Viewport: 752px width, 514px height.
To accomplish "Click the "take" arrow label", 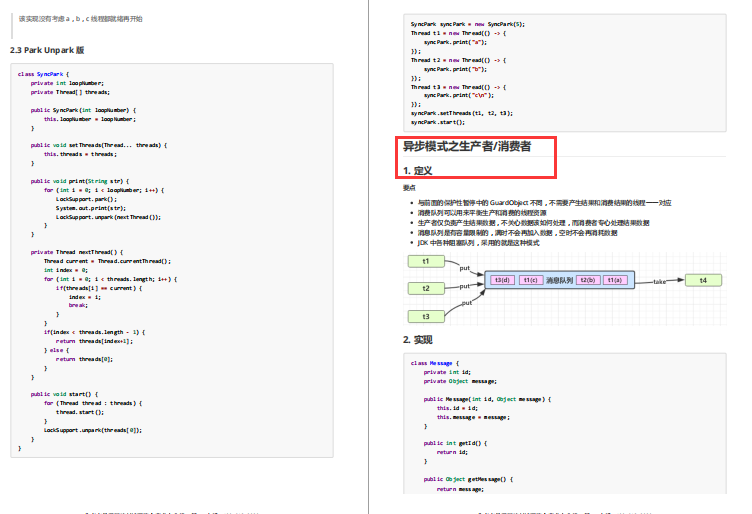I will (x=659, y=282).
